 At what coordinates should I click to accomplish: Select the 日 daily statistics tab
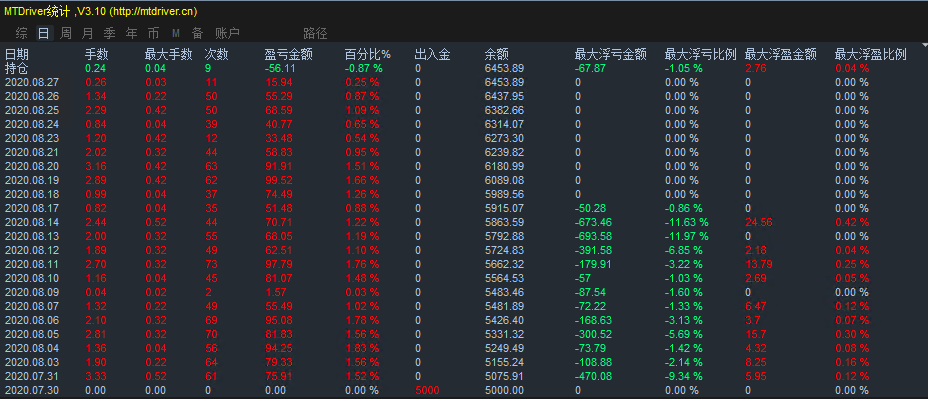point(43,33)
